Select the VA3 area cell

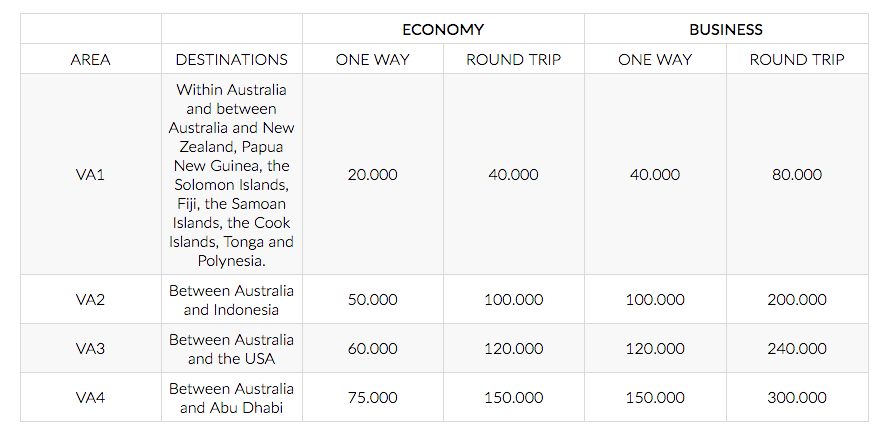(91, 348)
